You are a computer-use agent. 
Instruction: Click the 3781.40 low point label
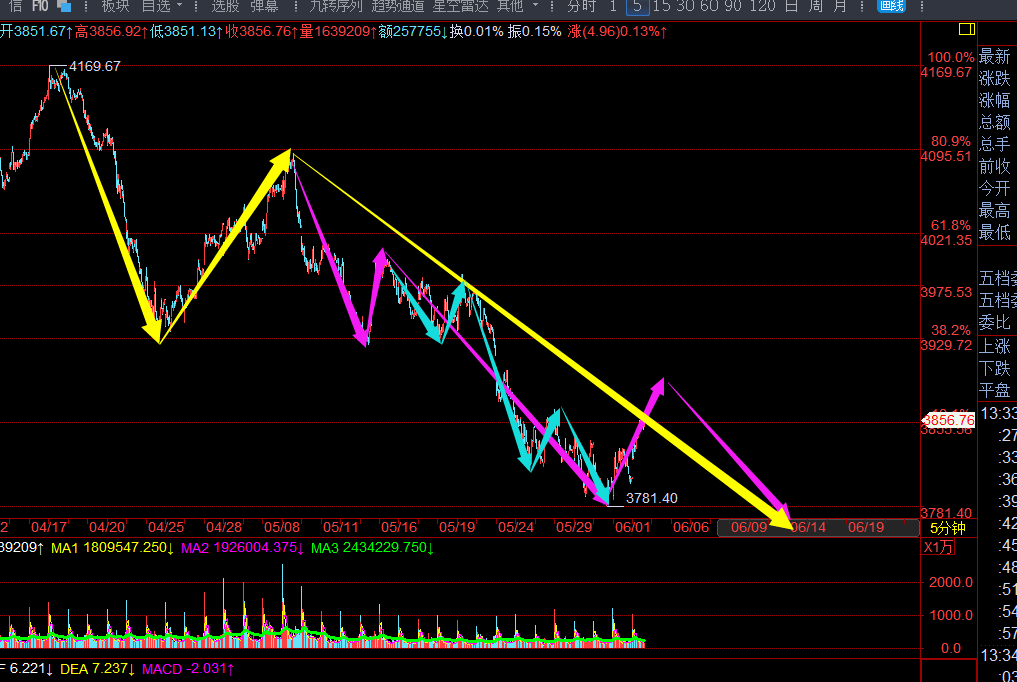[x=652, y=498]
